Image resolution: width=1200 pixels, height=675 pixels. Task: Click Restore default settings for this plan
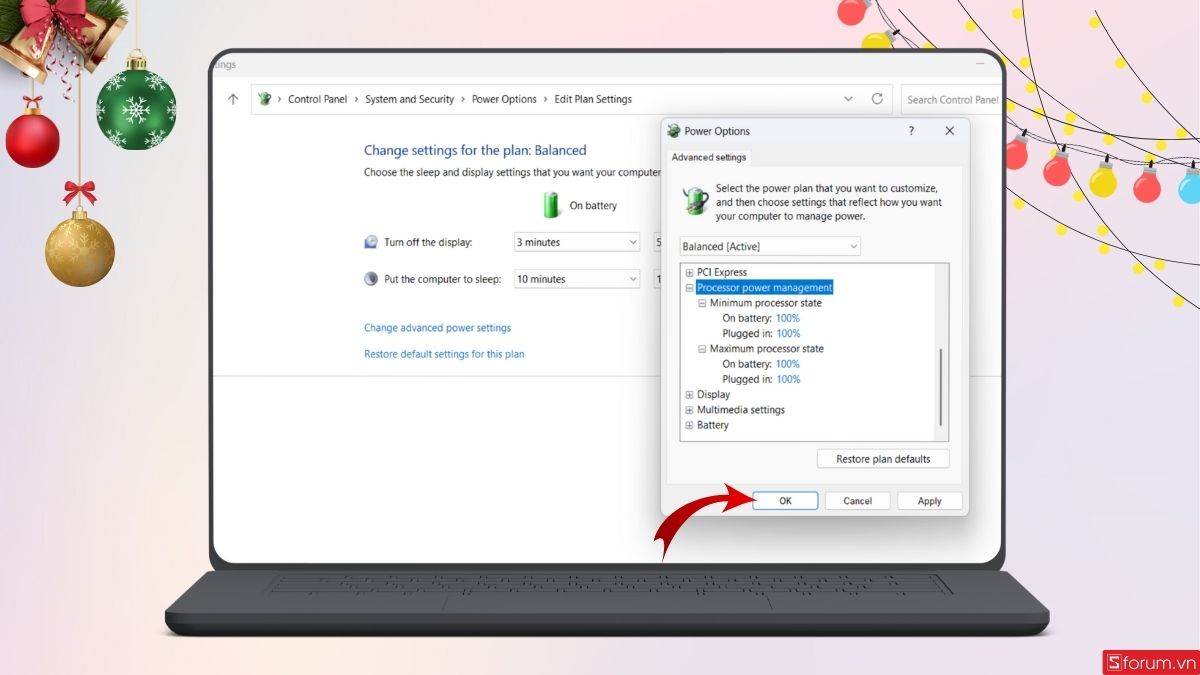tap(444, 354)
